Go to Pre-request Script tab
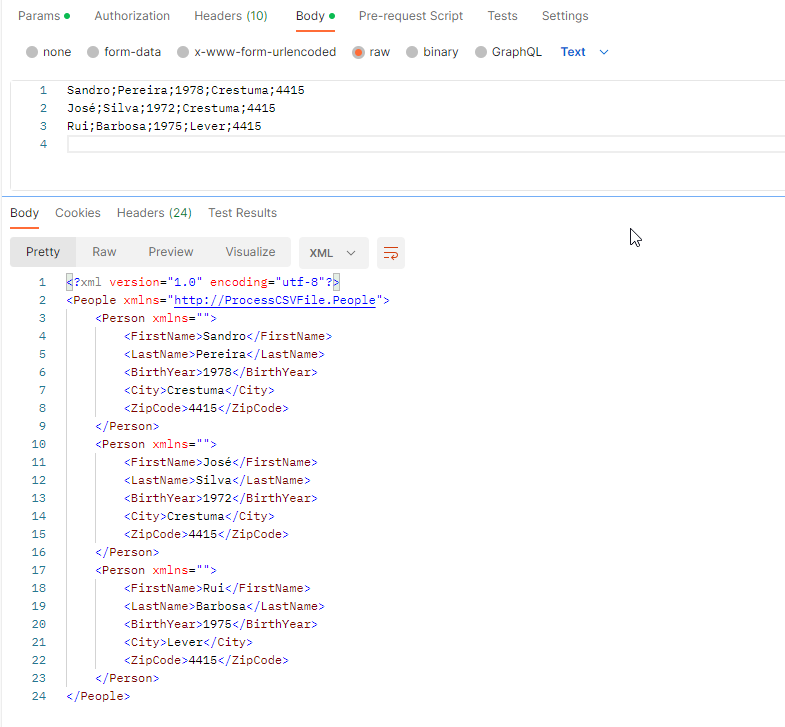Screen dimensions: 785x727 click(410, 16)
